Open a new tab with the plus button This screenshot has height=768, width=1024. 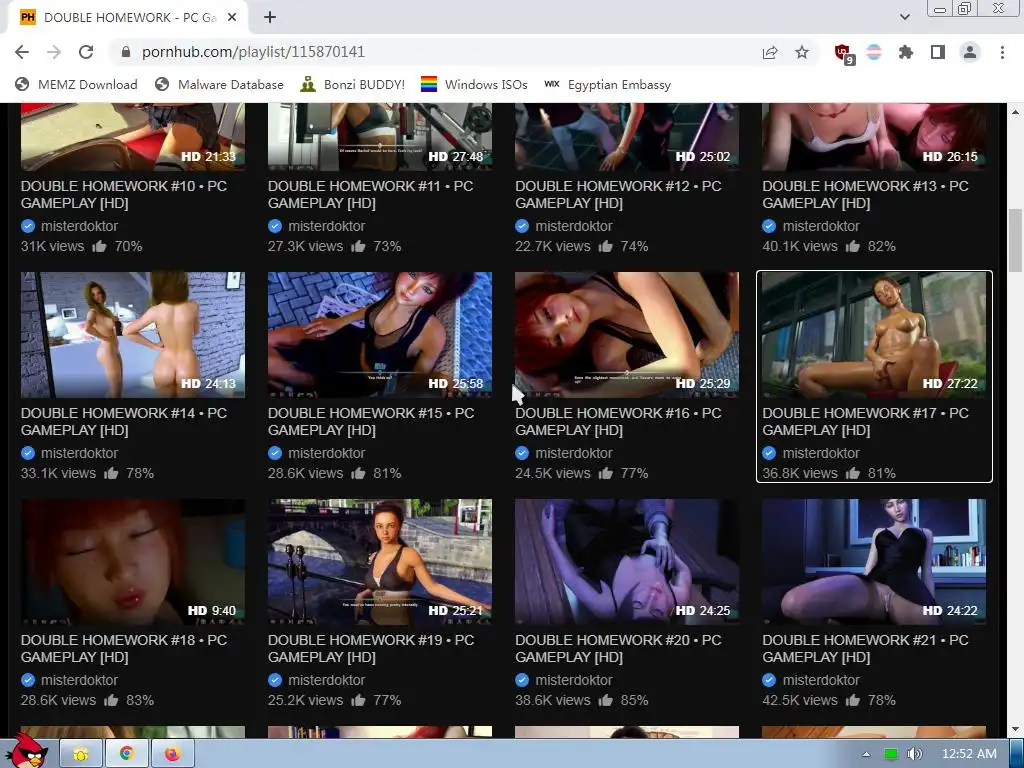point(270,18)
